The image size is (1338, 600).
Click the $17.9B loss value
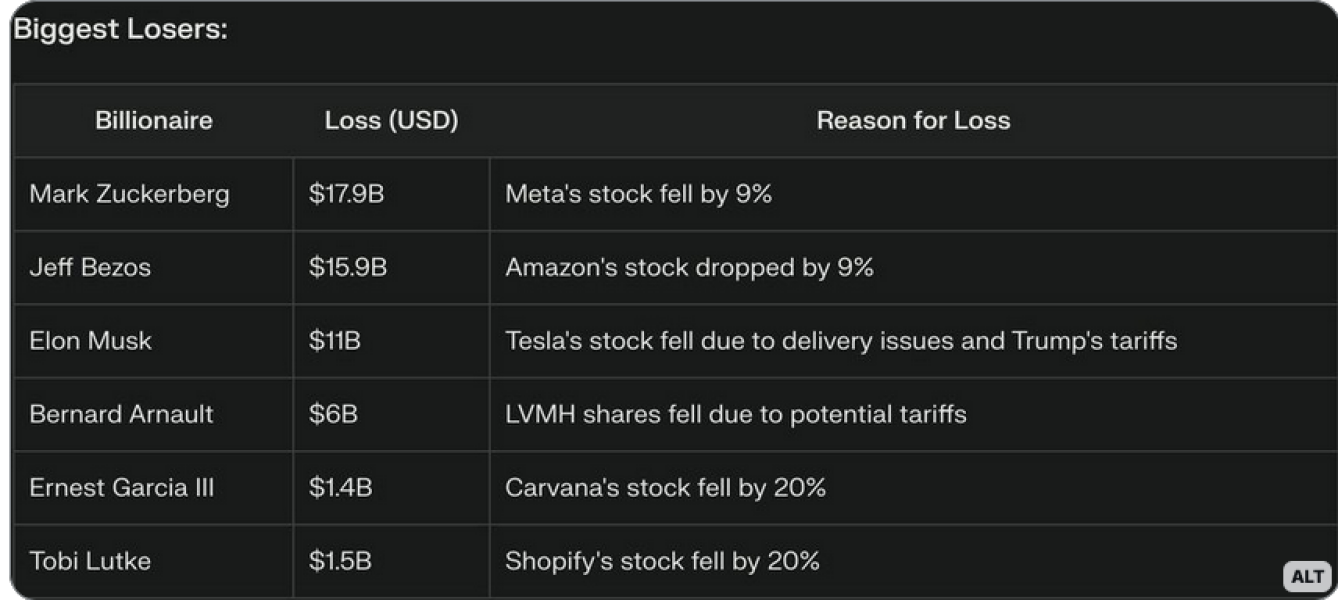tap(346, 194)
